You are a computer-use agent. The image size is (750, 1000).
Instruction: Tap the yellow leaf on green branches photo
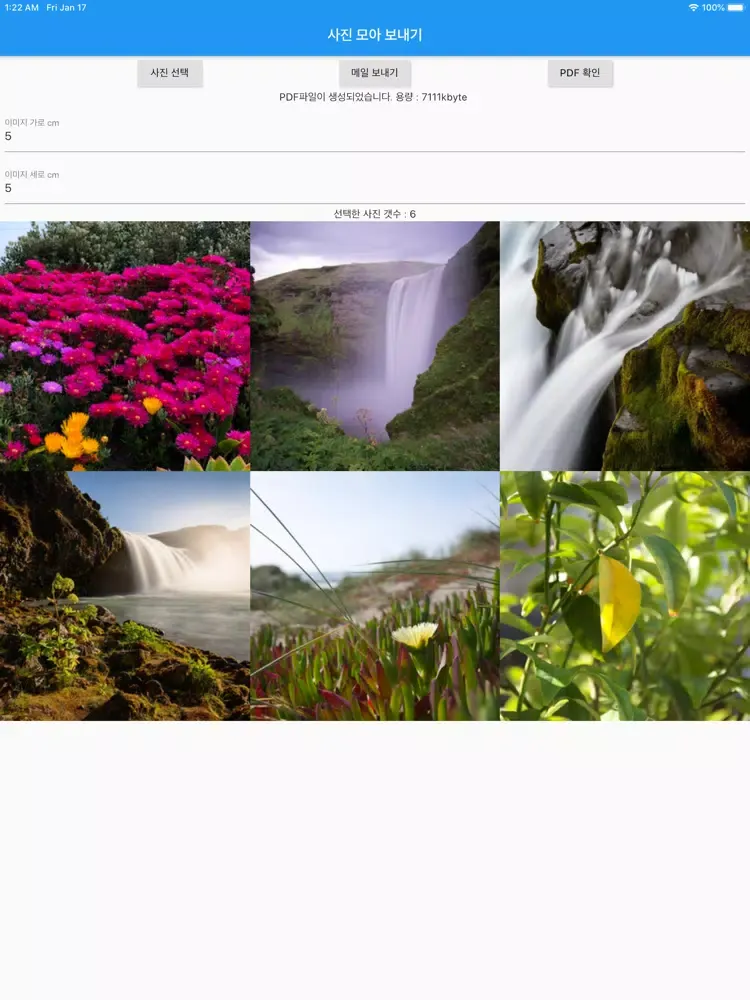tap(625, 596)
